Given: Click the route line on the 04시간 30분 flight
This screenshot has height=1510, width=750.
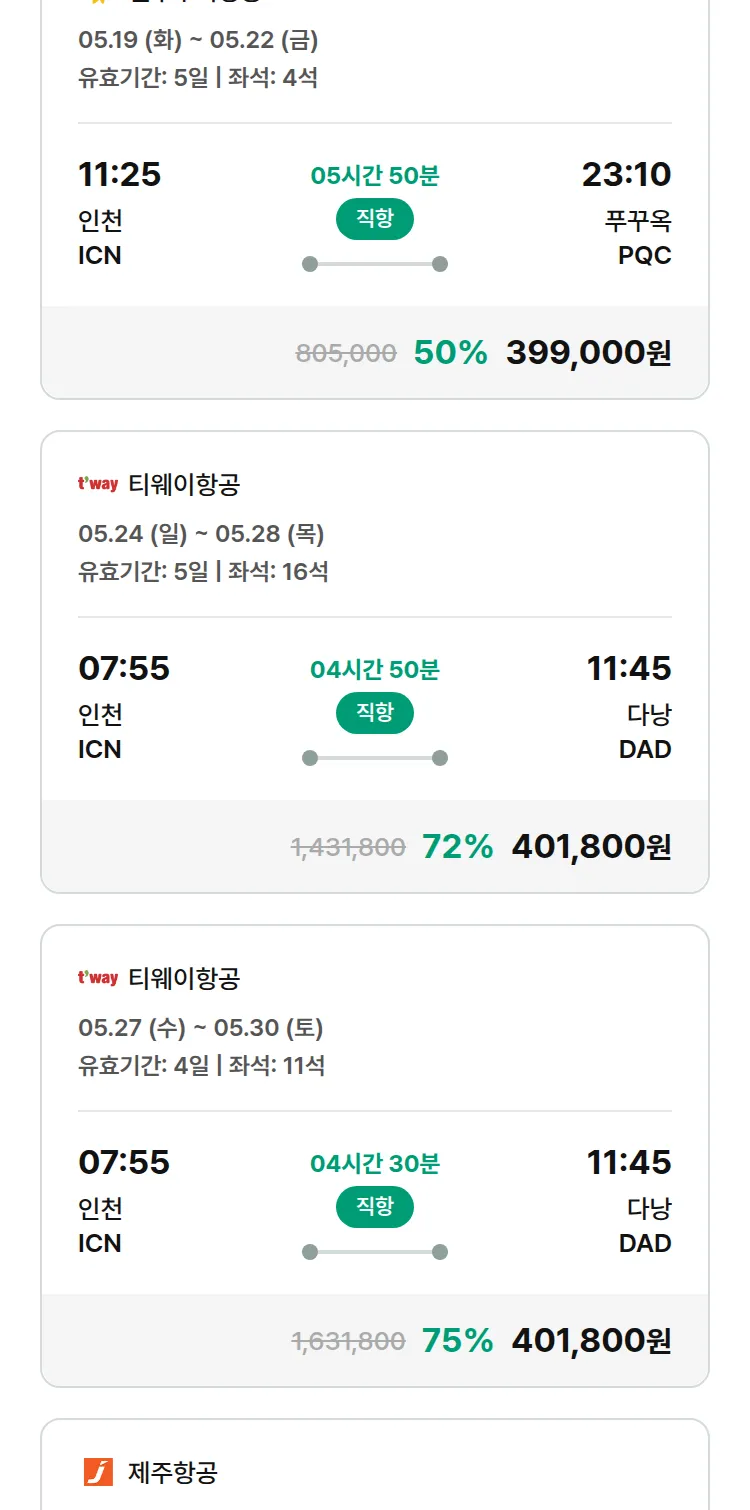Looking at the screenshot, I should coord(375,1252).
